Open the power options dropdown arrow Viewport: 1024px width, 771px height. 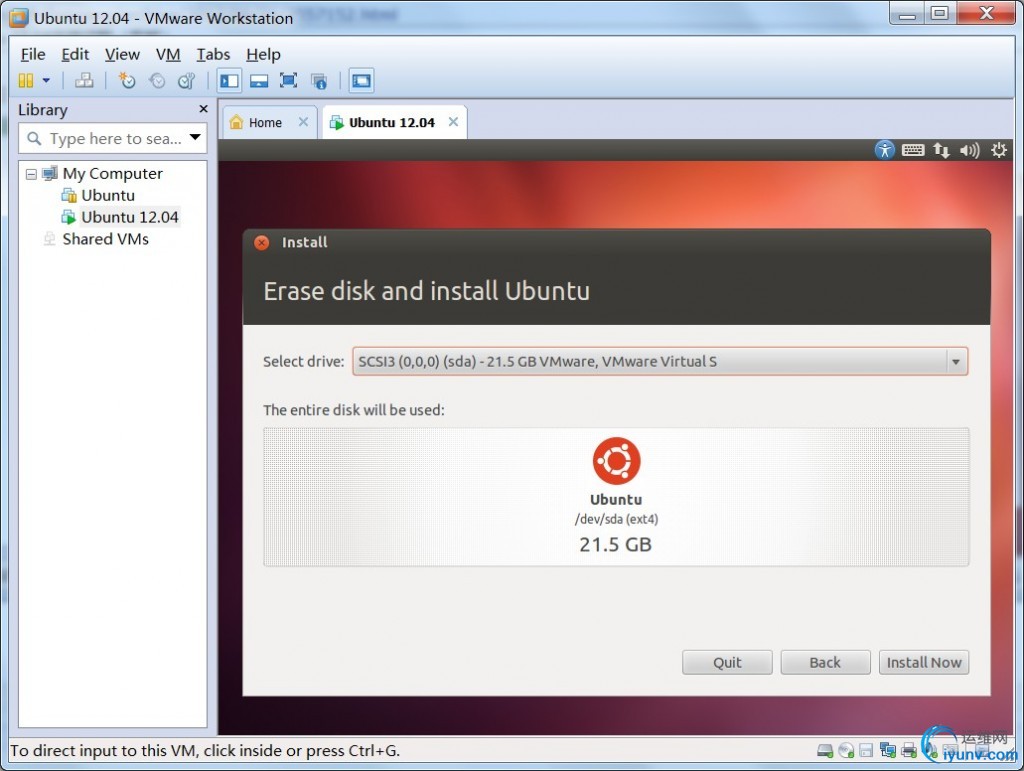[x=46, y=80]
